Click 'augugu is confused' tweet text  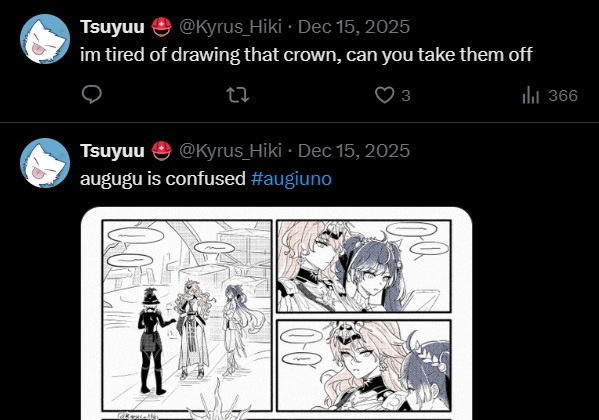pos(163,179)
